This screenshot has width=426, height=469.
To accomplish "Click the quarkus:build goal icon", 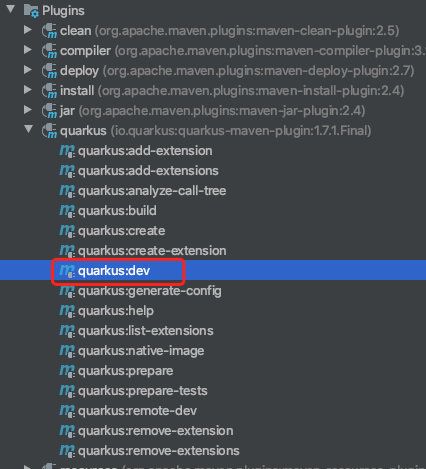I will point(67,211).
